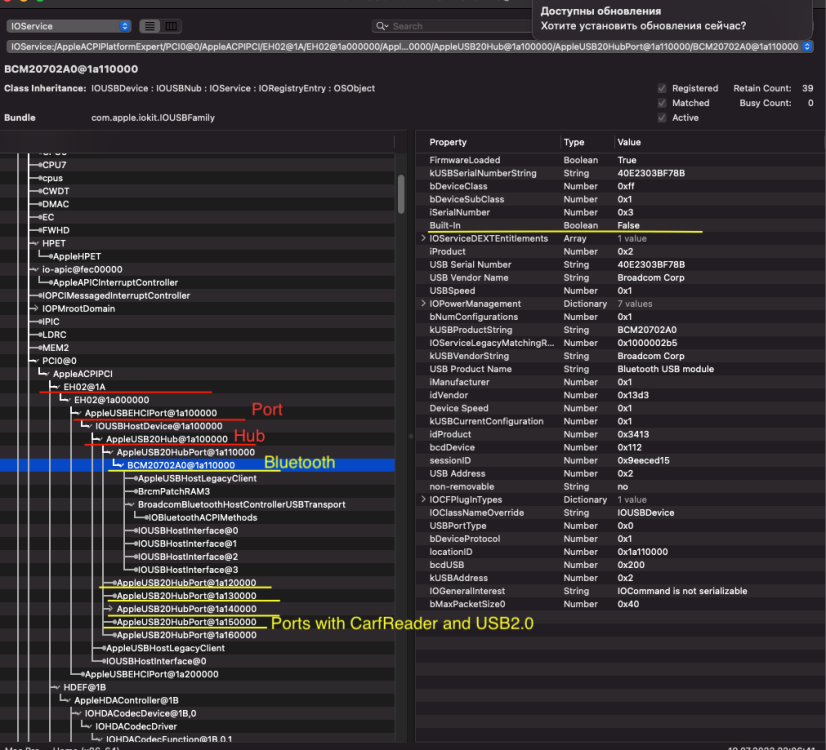The width and height of the screenshot is (826, 750).
Task: Toggle the Matched checkbox
Action: [x=662, y=103]
